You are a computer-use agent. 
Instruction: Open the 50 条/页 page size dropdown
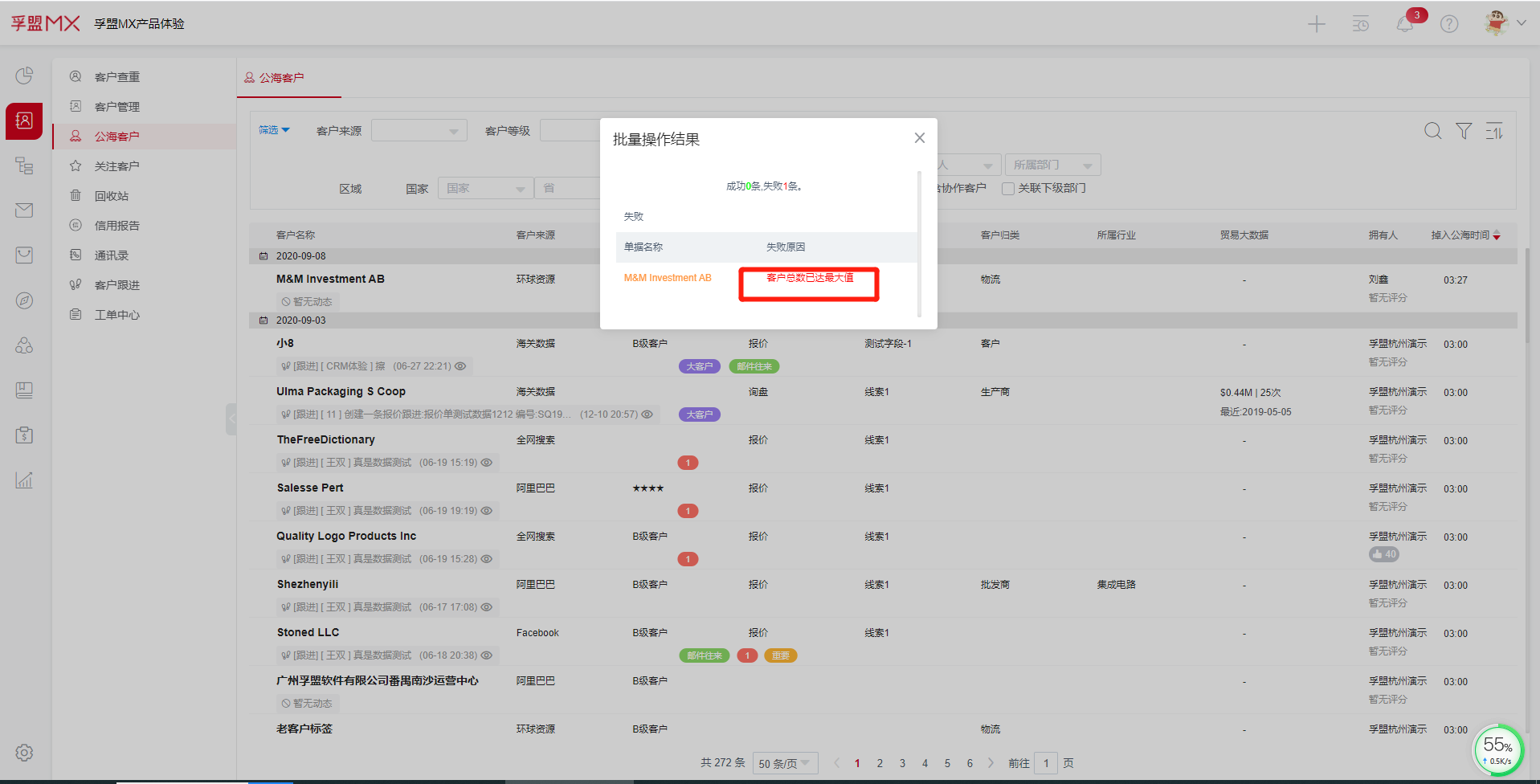(784, 763)
